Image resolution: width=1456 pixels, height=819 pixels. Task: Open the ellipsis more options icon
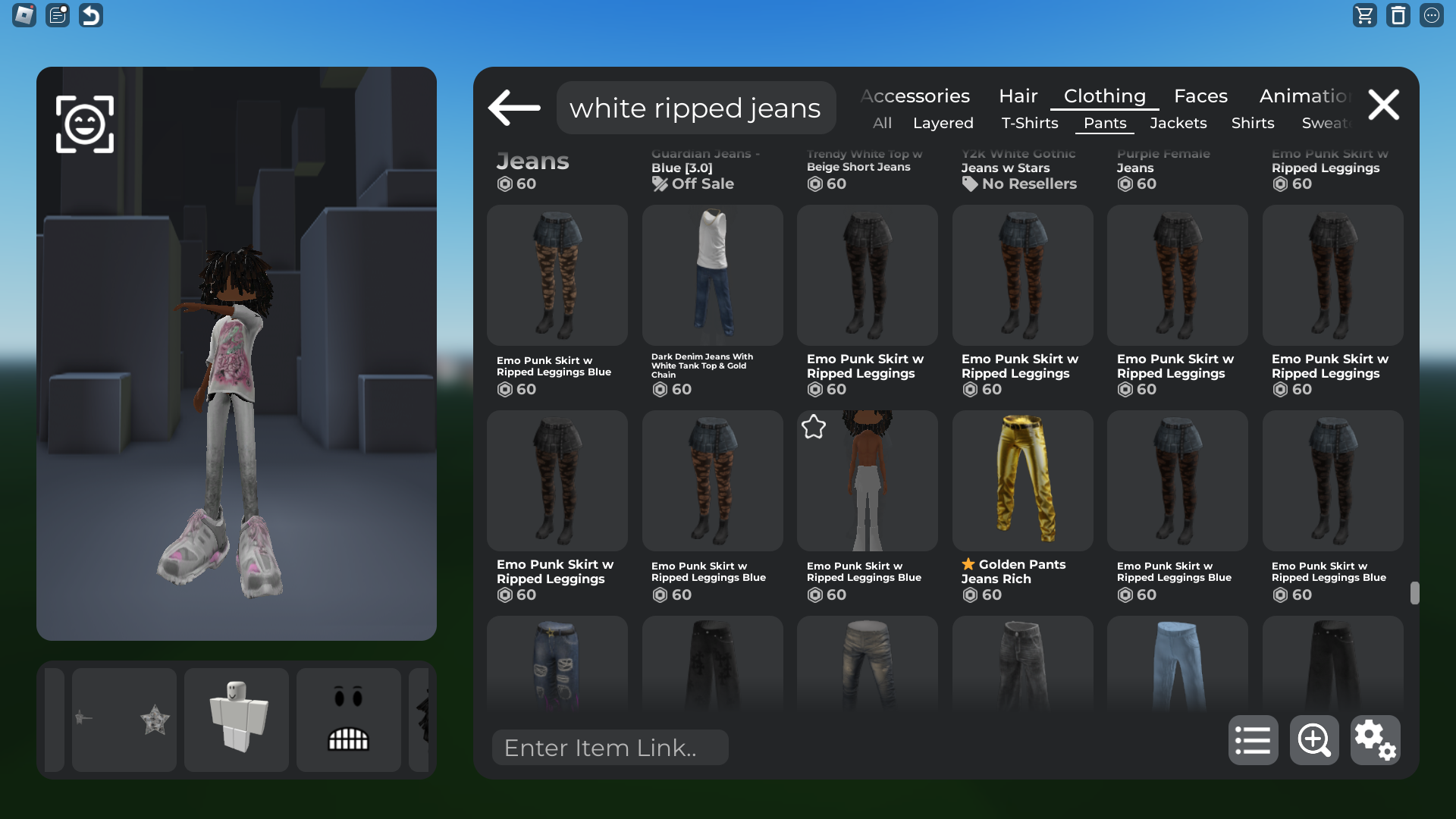click(1432, 15)
